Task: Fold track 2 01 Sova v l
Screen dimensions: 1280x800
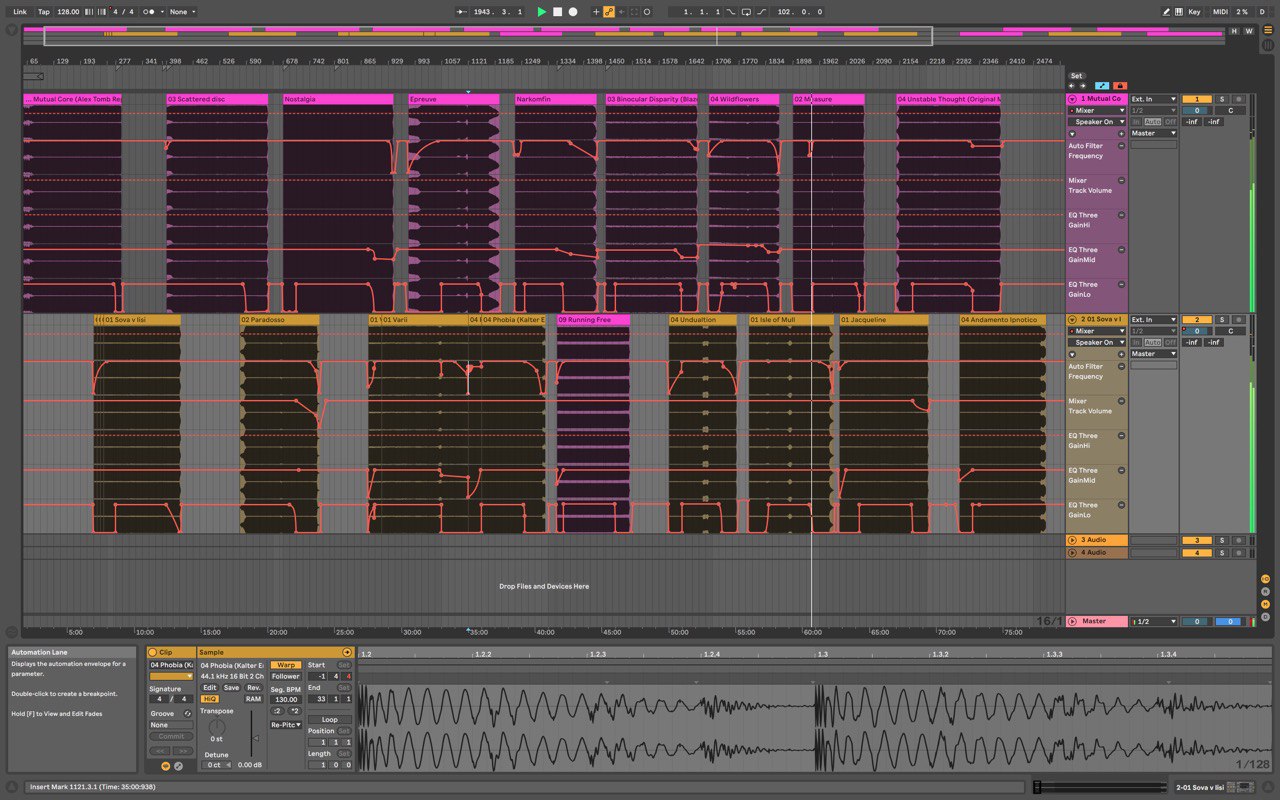Action: click(x=1073, y=320)
